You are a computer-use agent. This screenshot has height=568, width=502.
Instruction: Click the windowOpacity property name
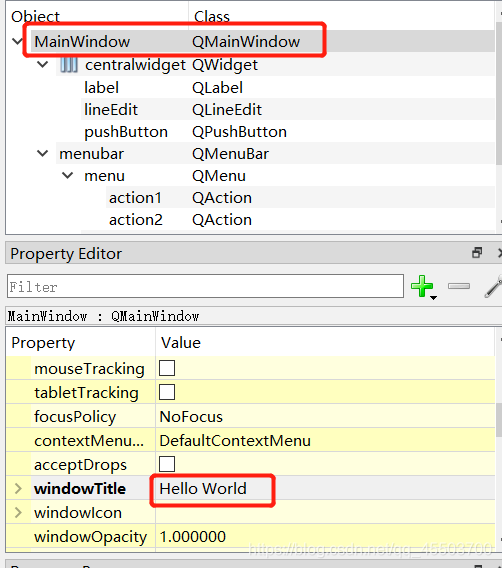[91, 537]
